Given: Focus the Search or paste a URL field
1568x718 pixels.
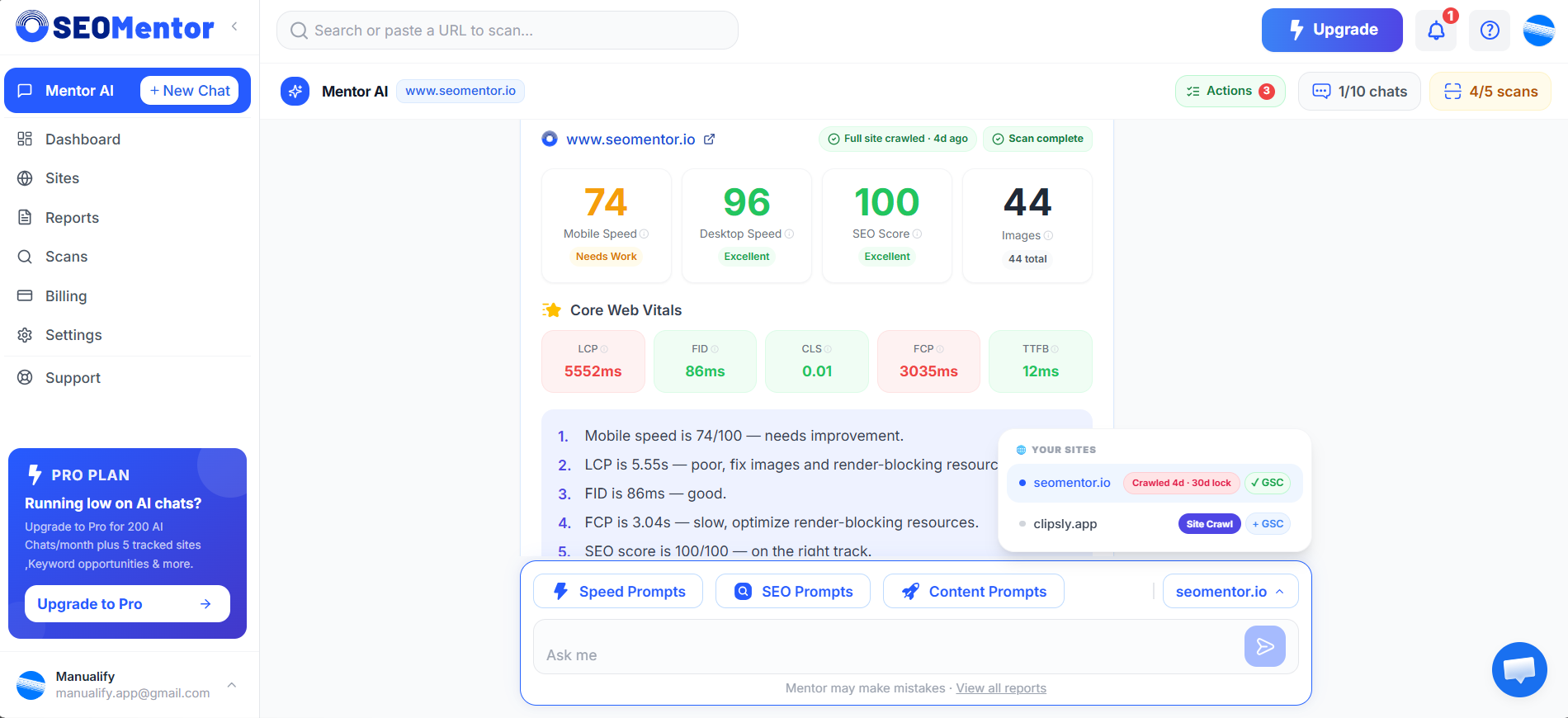Looking at the screenshot, I should [x=508, y=31].
